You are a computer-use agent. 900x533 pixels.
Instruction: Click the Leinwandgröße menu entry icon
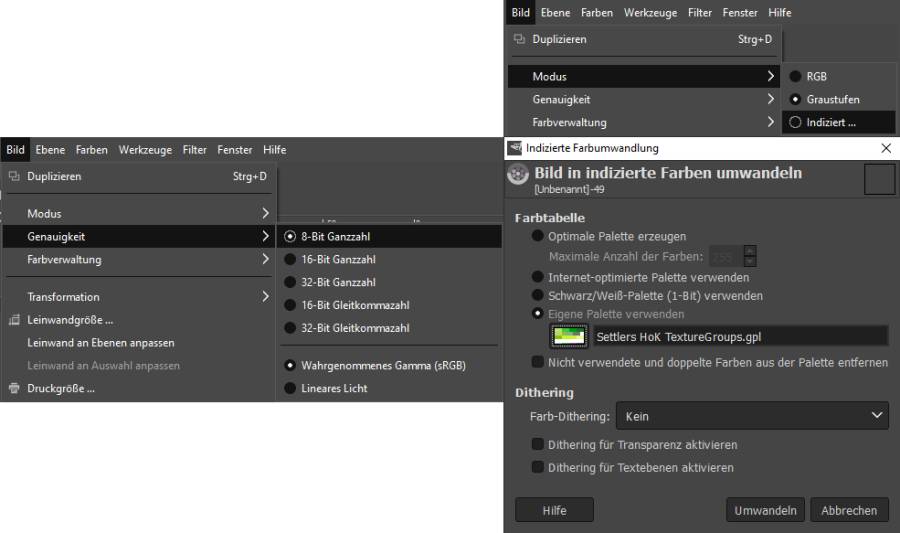pos(14,320)
